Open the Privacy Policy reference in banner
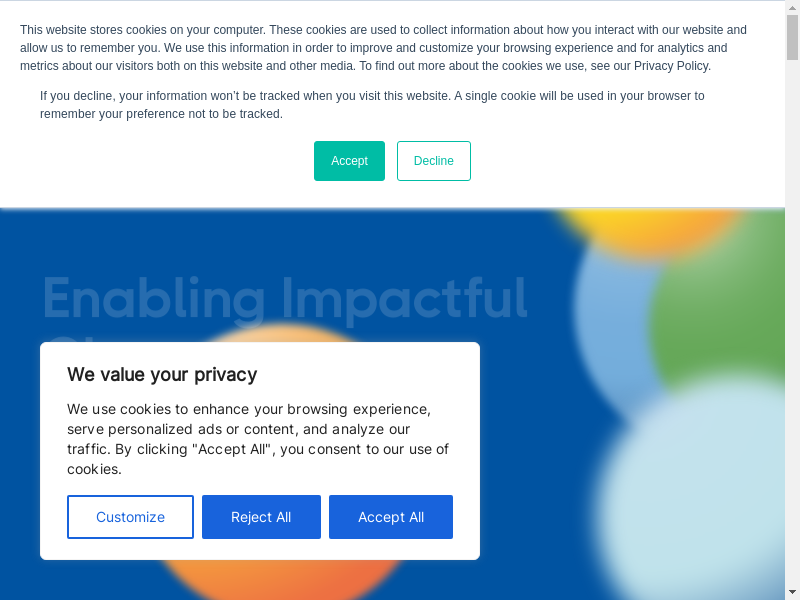 point(672,66)
